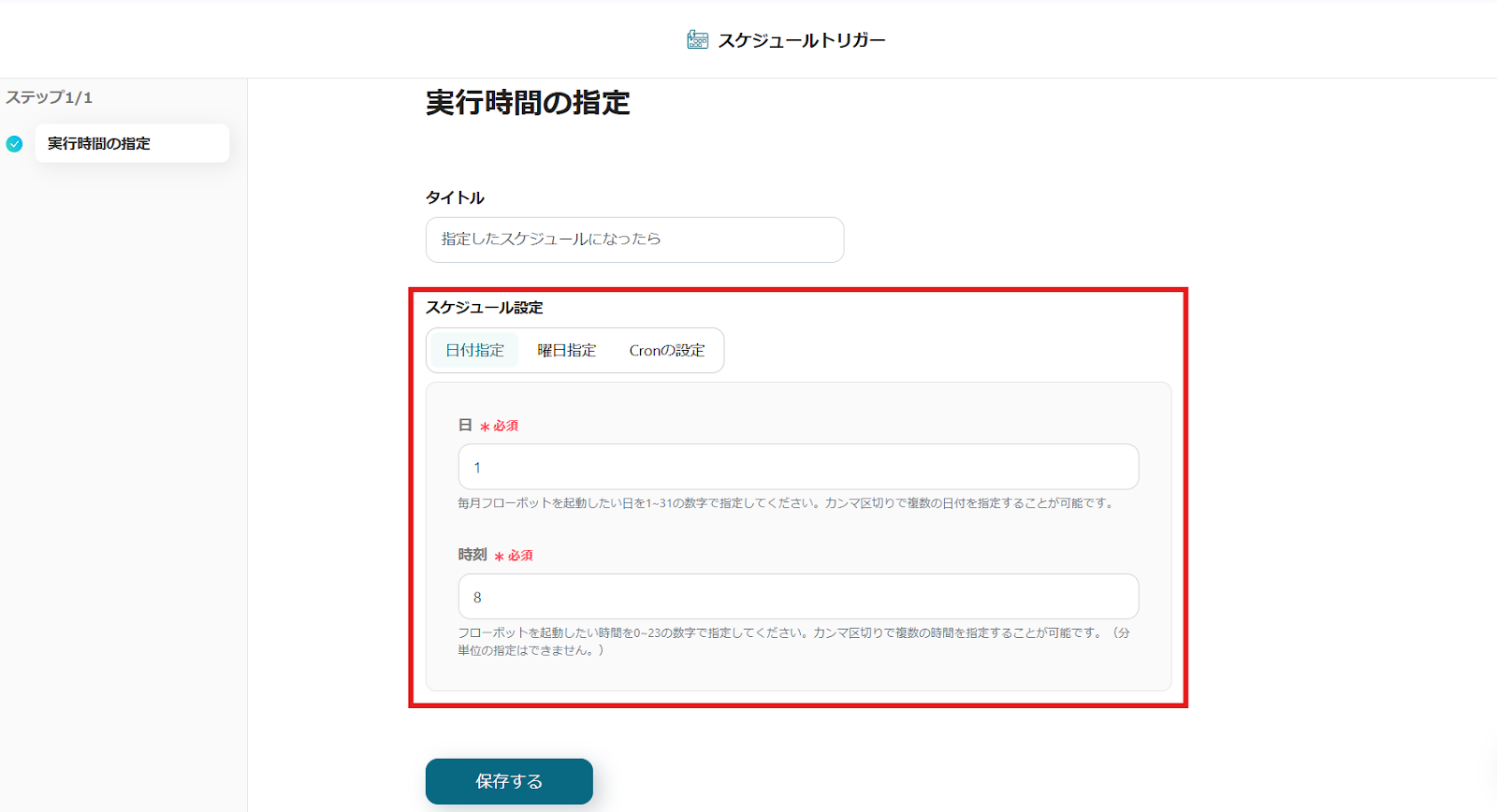Click the タイトル input field
The width and height of the screenshot is (1497, 812).
point(634,239)
